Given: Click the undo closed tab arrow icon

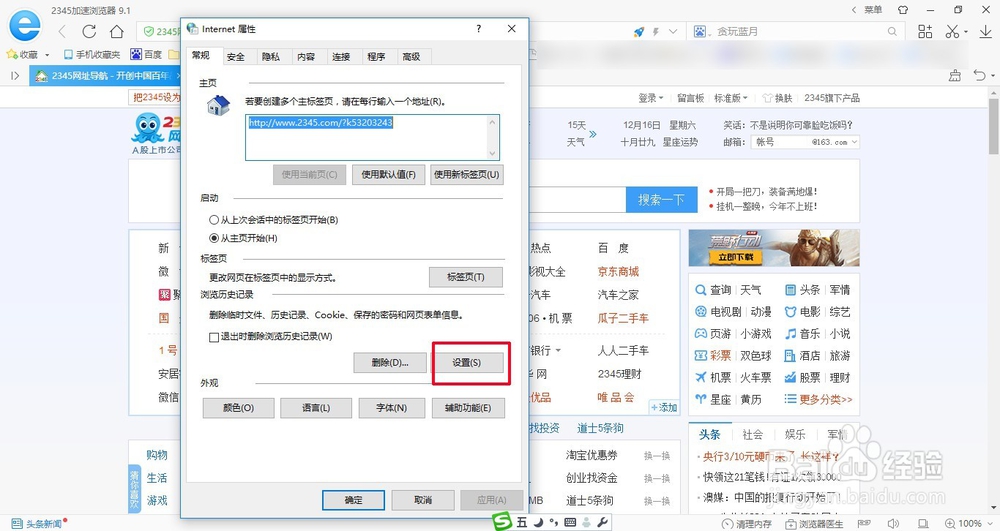Looking at the screenshot, I should (980, 75).
